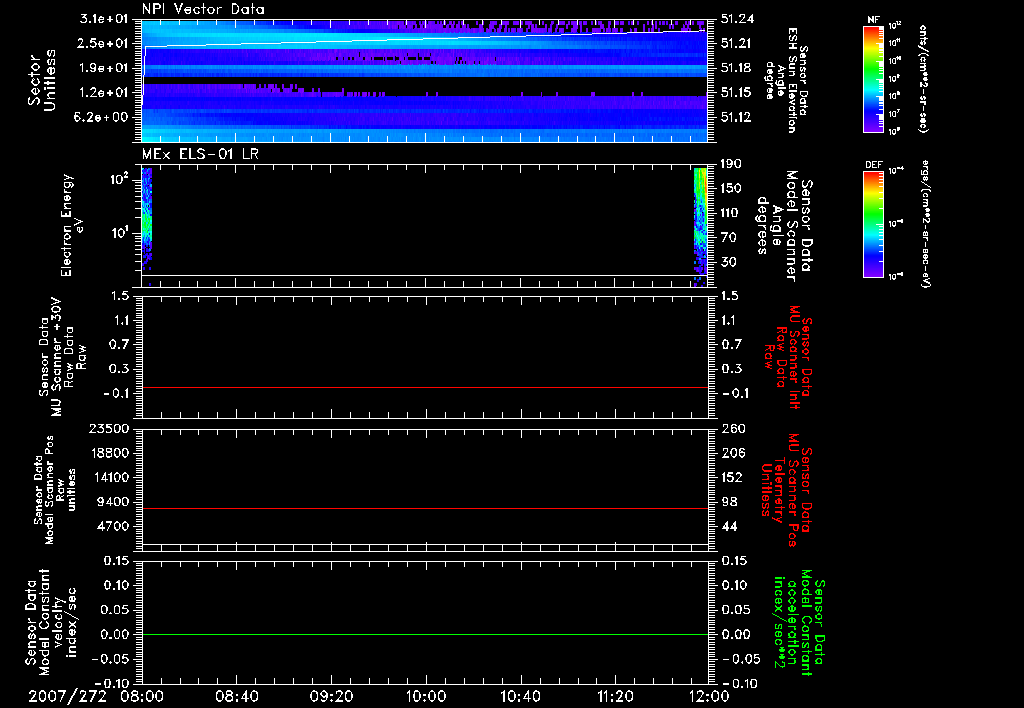Screen dimensions: 1024x708
Task: Click the white sun elevation line in NPI panel
Action: click(424, 40)
